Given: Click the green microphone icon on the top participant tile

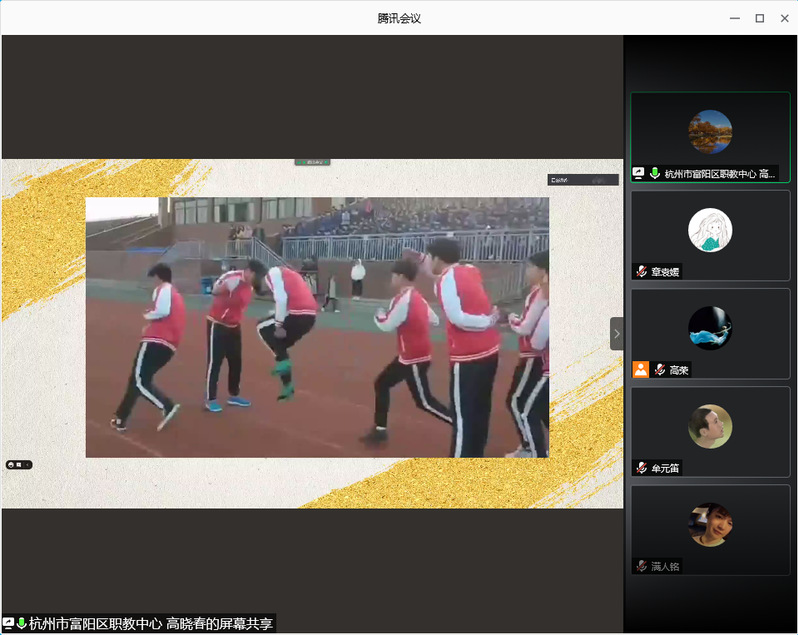Looking at the screenshot, I should pyautogui.click(x=655, y=174).
